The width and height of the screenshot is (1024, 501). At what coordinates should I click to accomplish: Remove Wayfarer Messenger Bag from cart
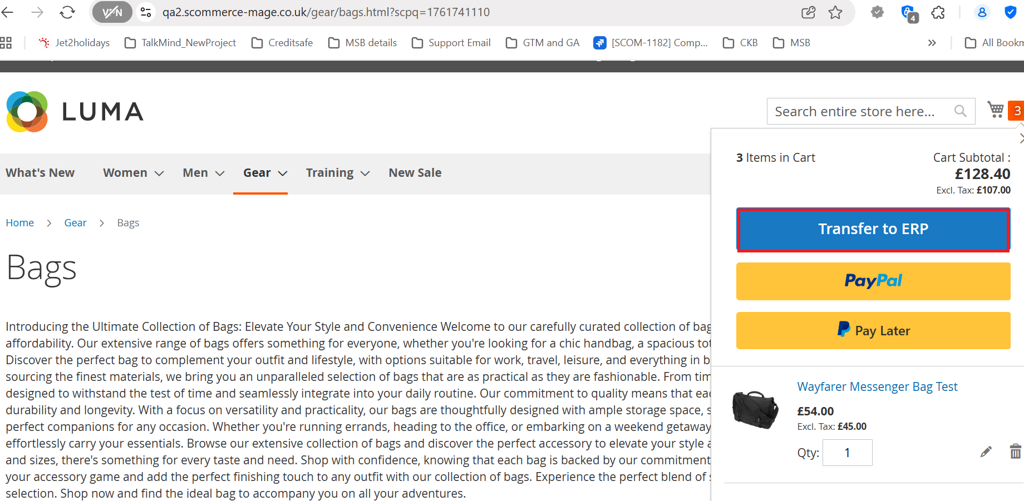[1015, 452]
